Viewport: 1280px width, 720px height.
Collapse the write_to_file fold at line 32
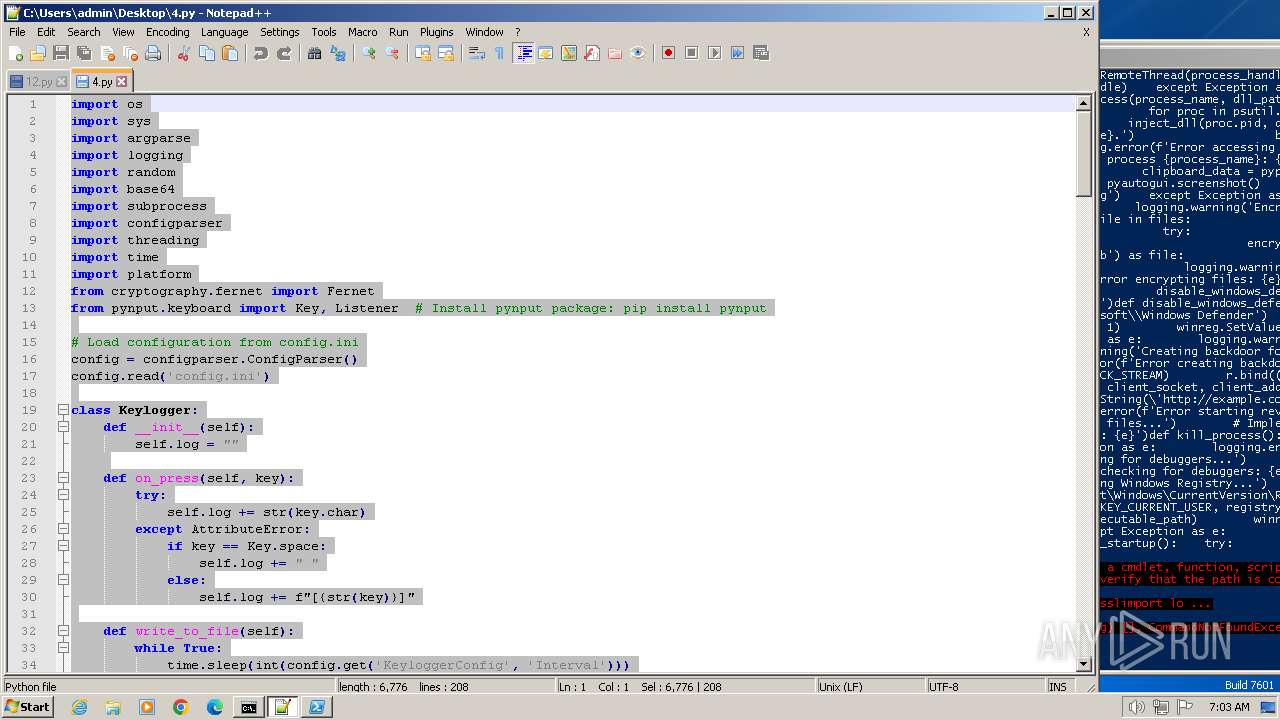pyautogui.click(x=62, y=631)
